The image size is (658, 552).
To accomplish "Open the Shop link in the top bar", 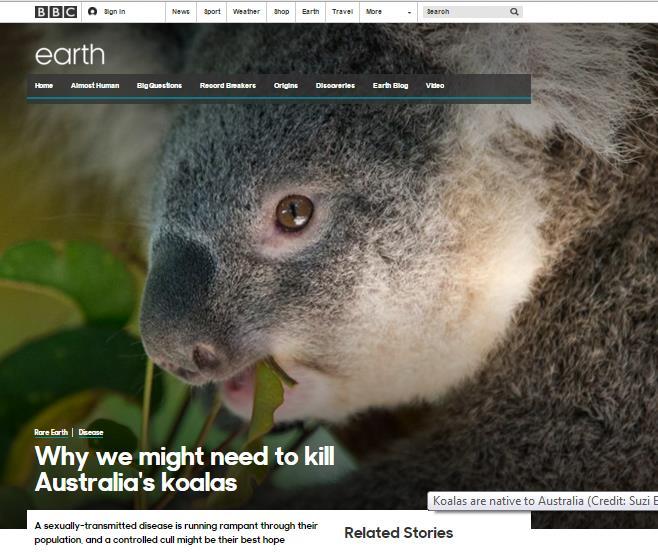I will 281,12.
